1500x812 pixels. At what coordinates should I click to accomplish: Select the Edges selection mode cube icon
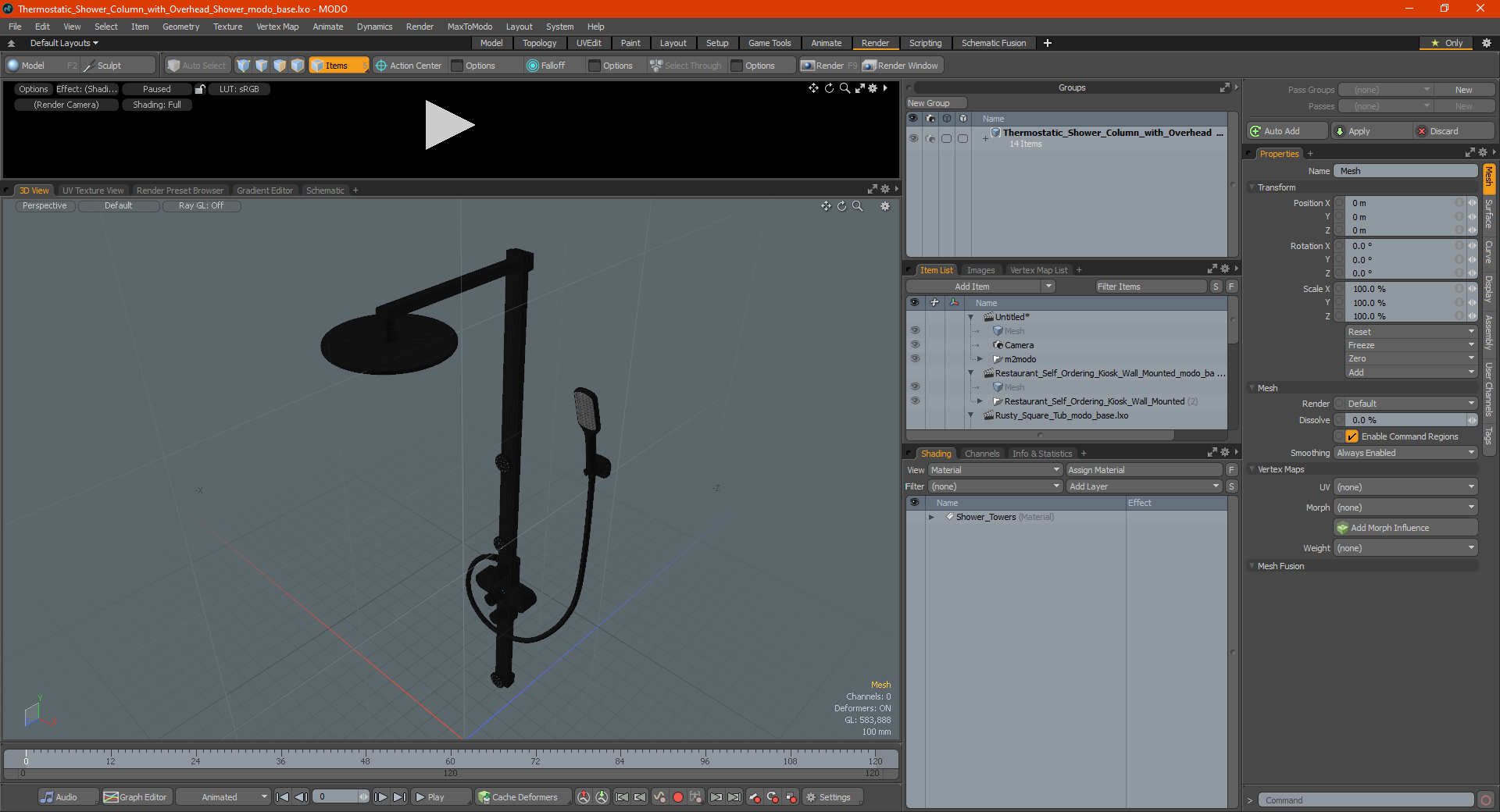pyautogui.click(x=262, y=66)
